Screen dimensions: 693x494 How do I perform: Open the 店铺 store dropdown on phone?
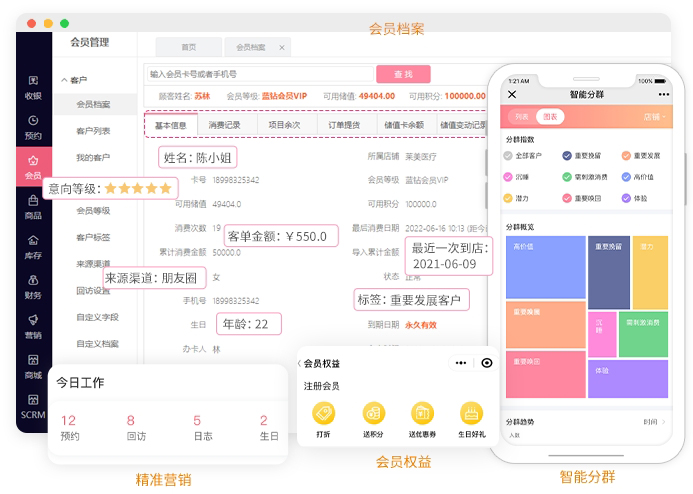(655, 117)
